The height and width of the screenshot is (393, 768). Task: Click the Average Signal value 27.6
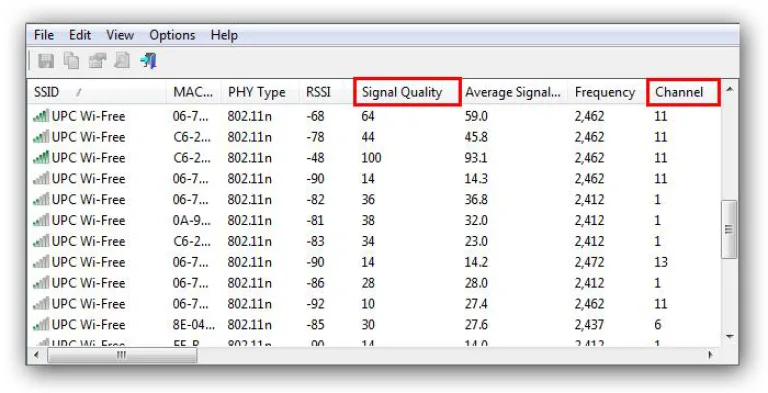tap(476, 325)
